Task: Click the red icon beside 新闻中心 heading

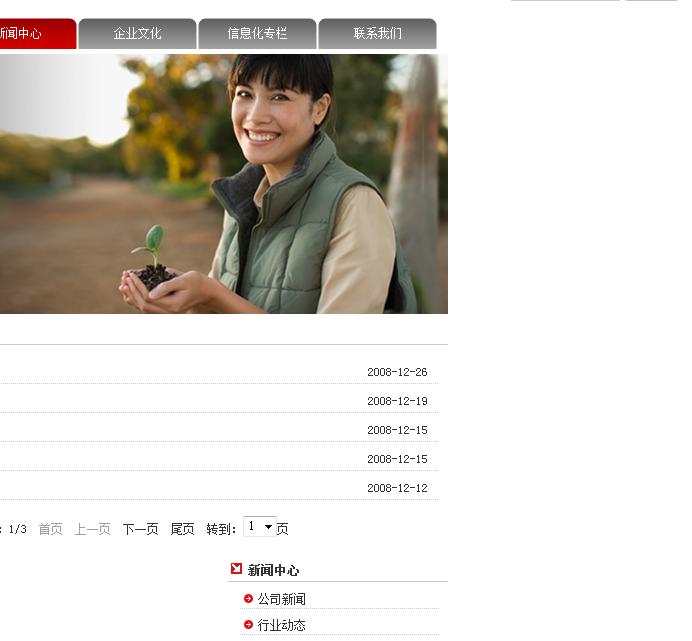Action: point(236,569)
